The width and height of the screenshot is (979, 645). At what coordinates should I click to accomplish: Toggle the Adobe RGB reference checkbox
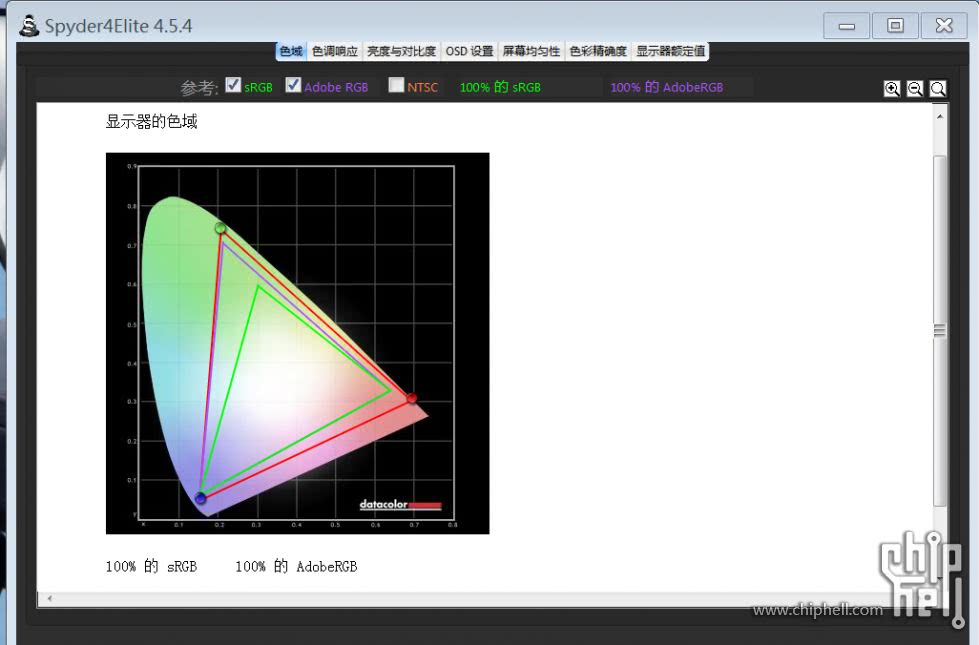pos(293,84)
